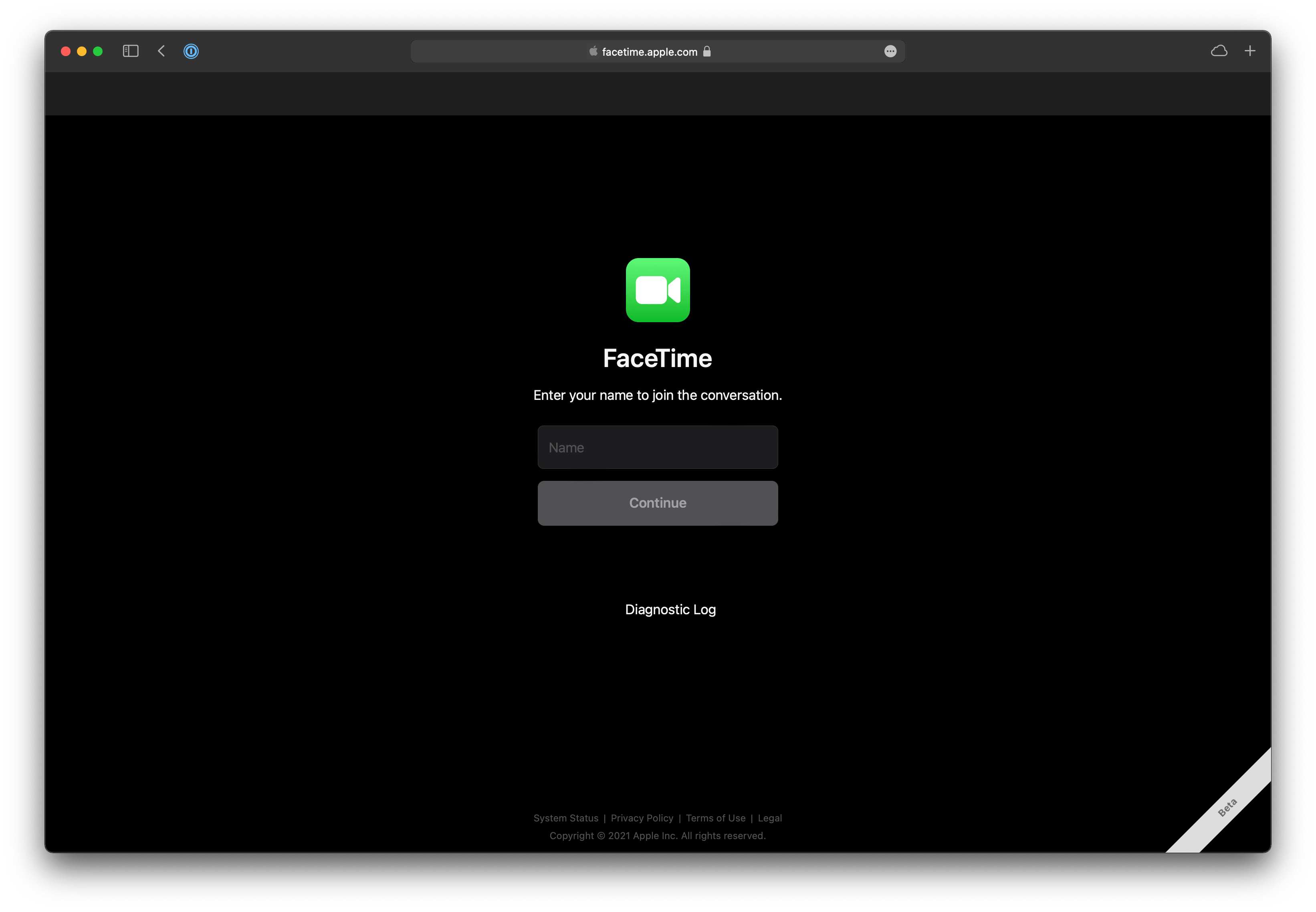
Task: Minimize window with yellow traffic light
Action: (82, 51)
